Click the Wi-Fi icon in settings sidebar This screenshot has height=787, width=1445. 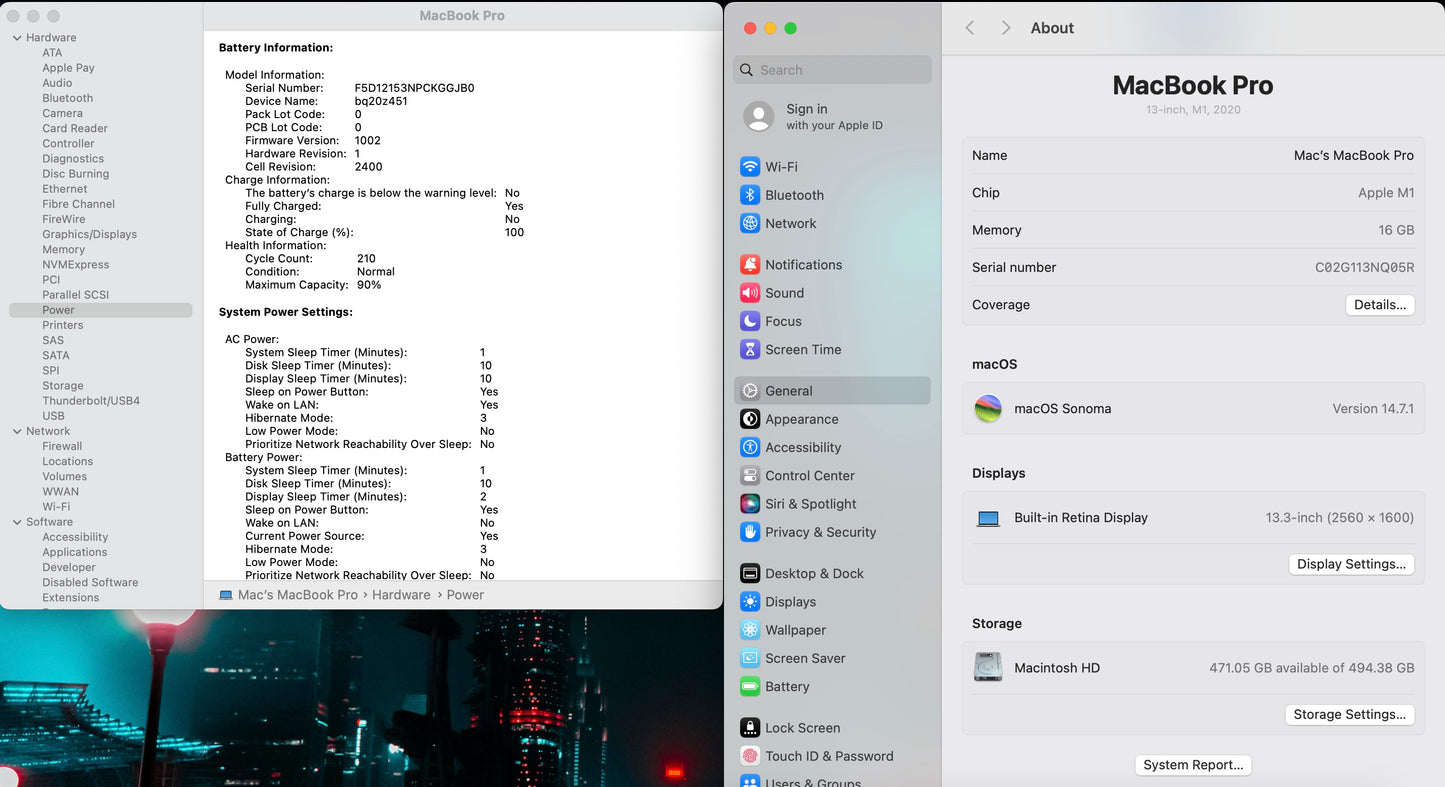[x=749, y=167]
